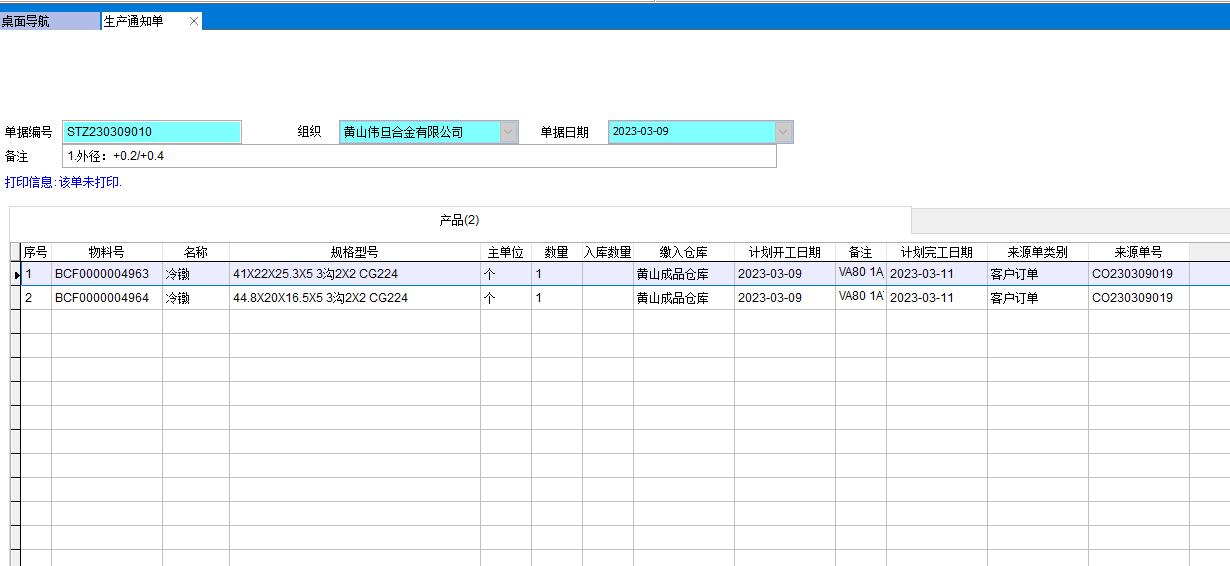Click into the 备注 text field
The height and width of the screenshot is (566, 1230).
point(419,156)
